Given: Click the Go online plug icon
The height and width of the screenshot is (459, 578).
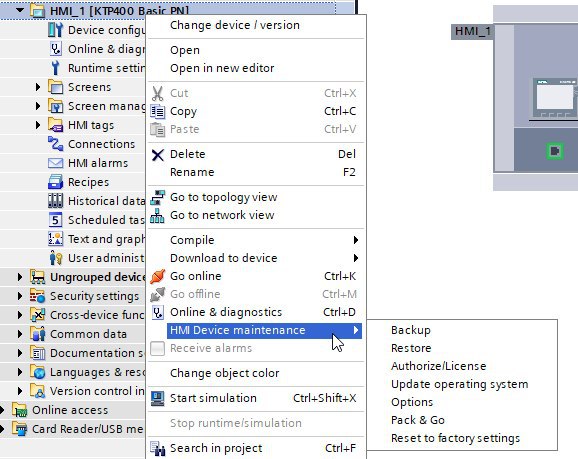Looking at the screenshot, I should point(157,277).
